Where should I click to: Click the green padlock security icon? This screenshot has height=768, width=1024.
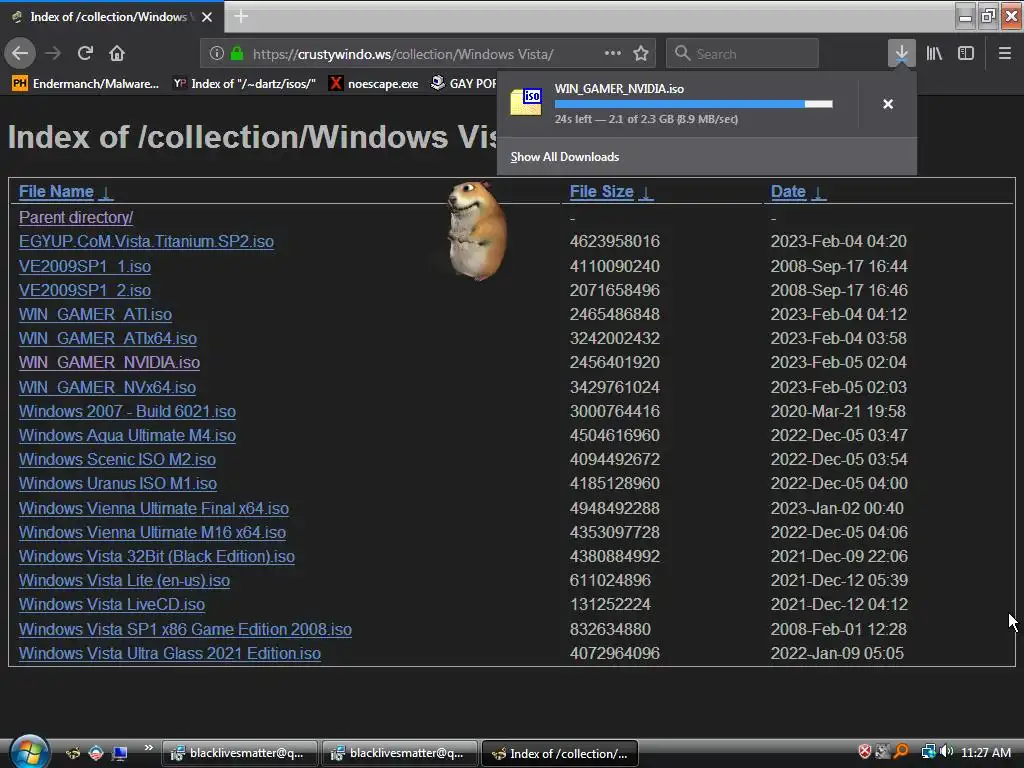(237, 54)
